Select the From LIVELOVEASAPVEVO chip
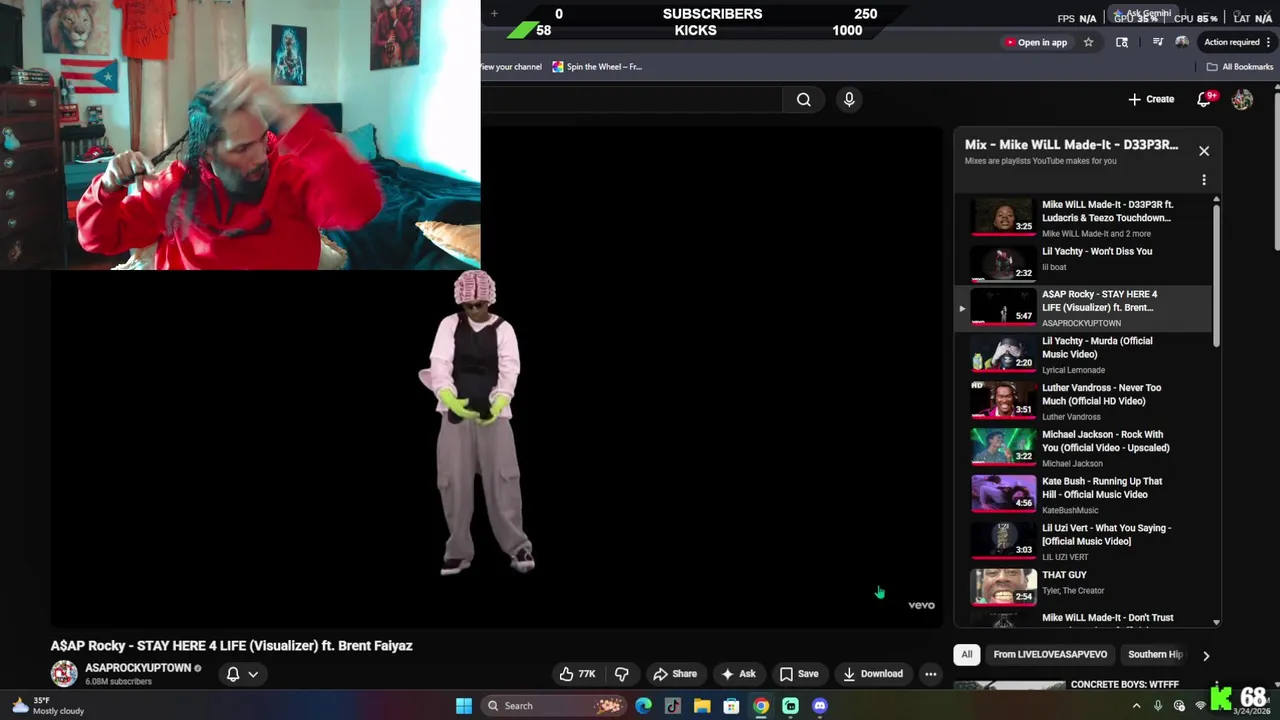The width and height of the screenshot is (1280, 720). coord(1050,655)
